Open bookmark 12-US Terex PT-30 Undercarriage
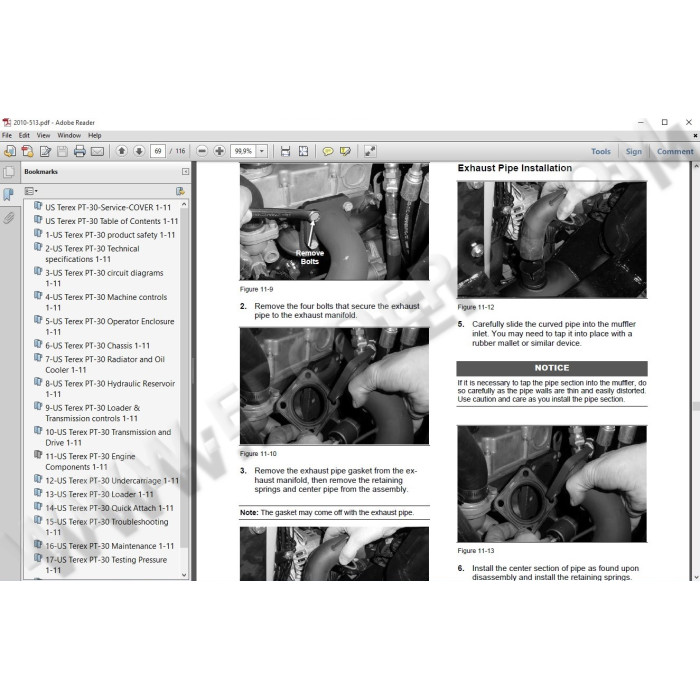Screen dimensions: 700x700 (x=112, y=481)
